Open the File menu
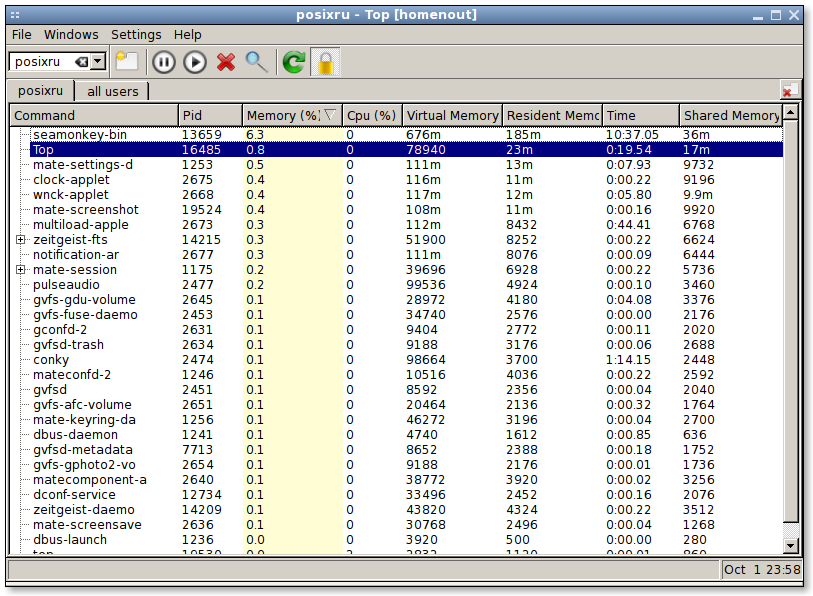Image resolution: width=813 pixels, height=596 pixels. coord(21,35)
